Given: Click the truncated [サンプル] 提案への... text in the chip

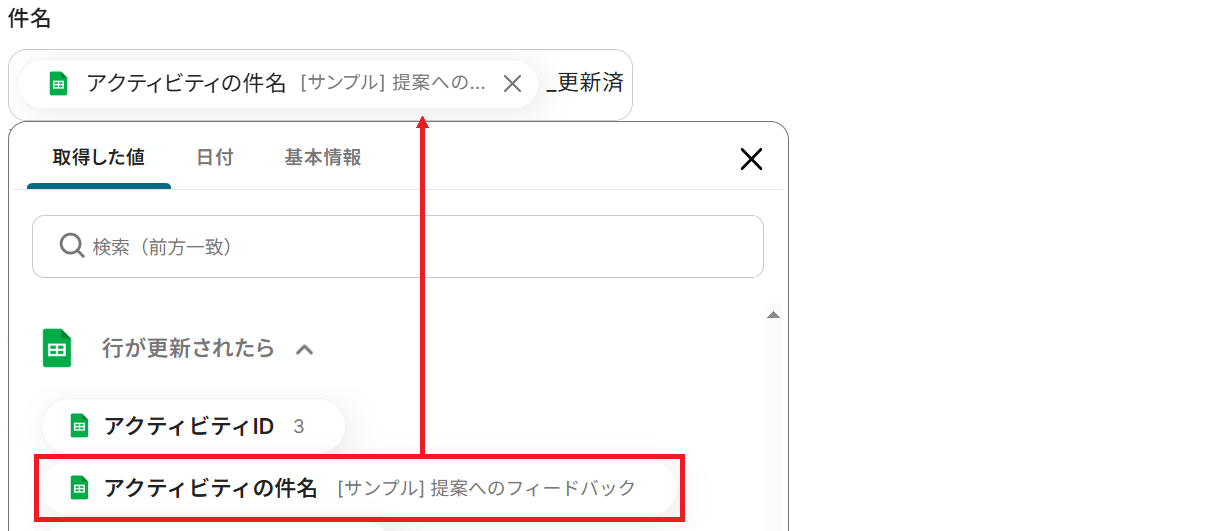Looking at the screenshot, I should [393, 84].
